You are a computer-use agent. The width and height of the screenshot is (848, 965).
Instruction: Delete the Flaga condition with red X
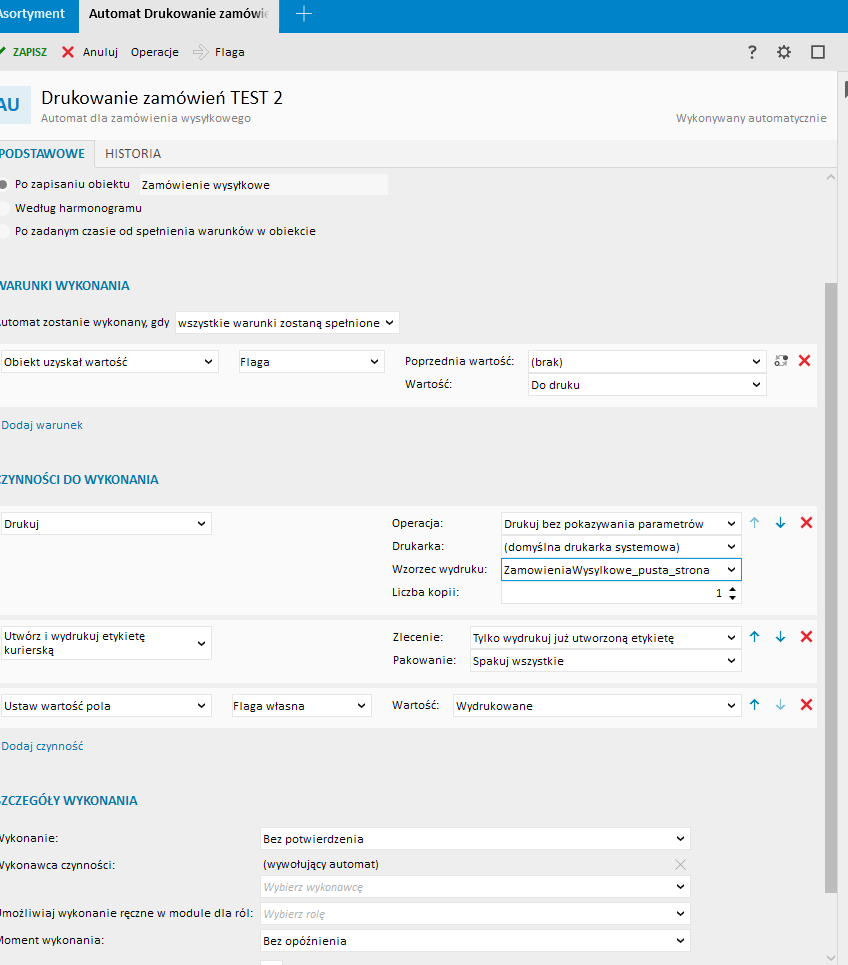point(804,360)
